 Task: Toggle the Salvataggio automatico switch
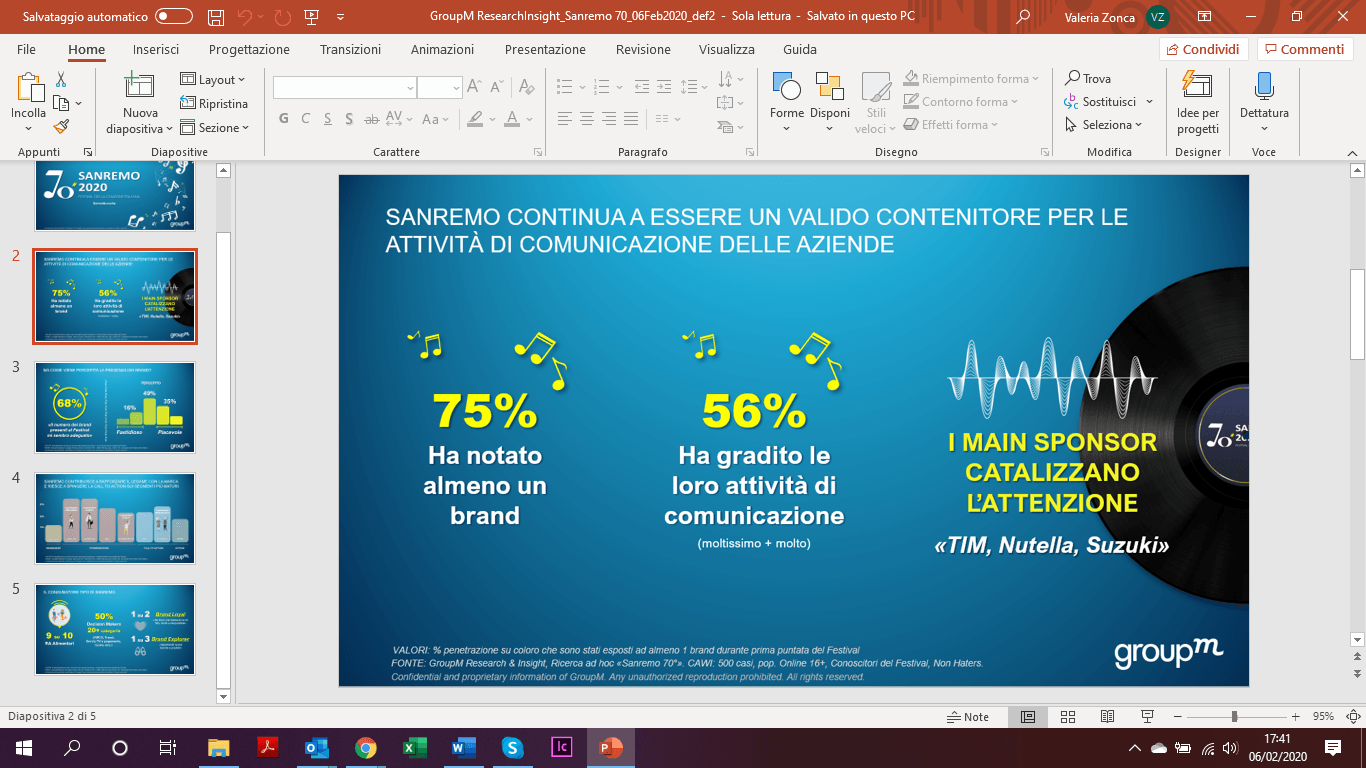coord(174,16)
